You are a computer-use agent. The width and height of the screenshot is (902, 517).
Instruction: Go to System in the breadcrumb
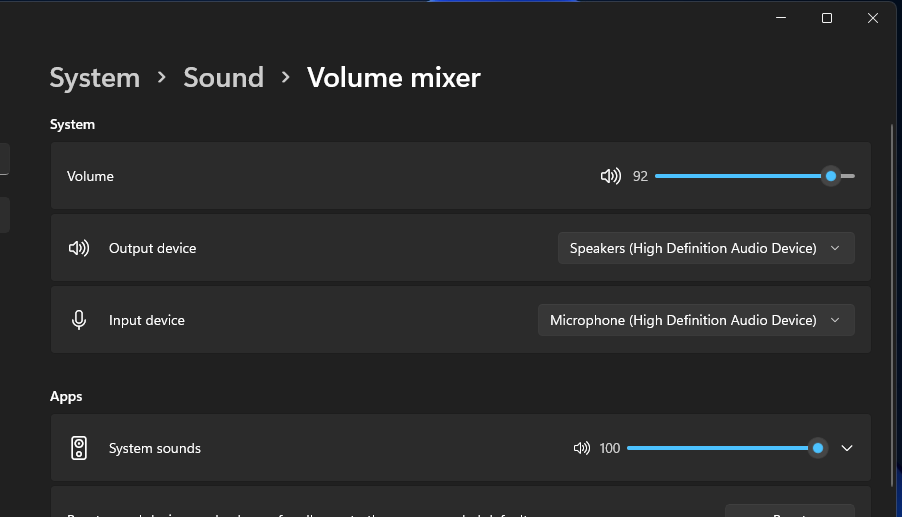tap(95, 78)
